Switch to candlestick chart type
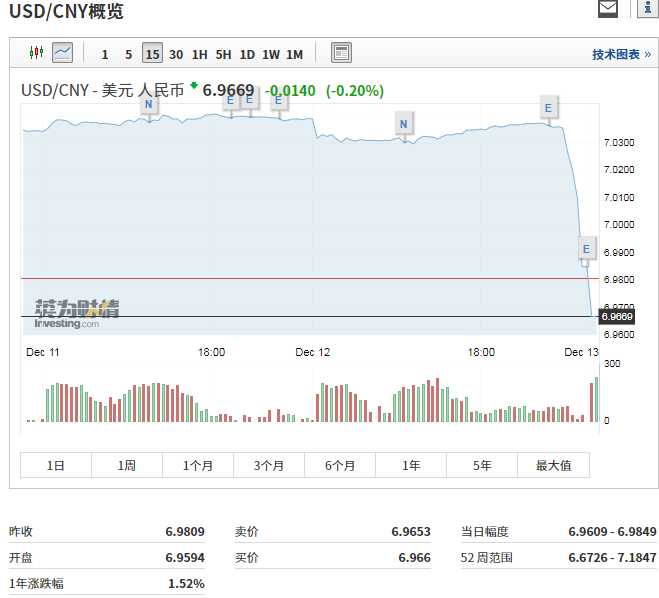This screenshot has width=659, height=598. click(37, 53)
